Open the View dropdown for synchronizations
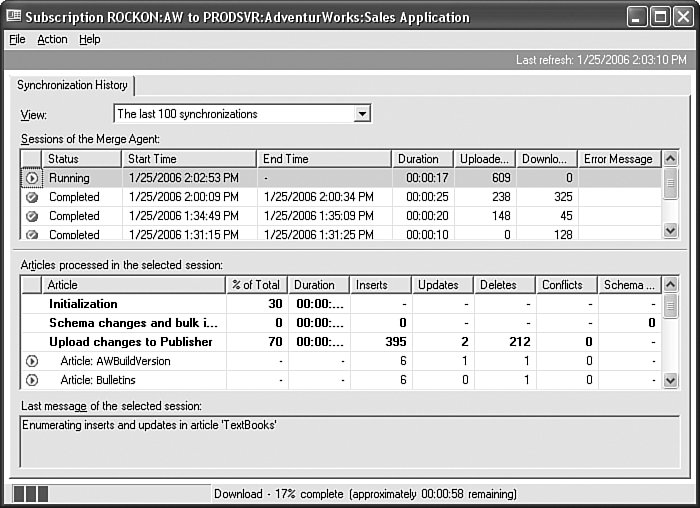The image size is (700, 508). click(x=362, y=114)
